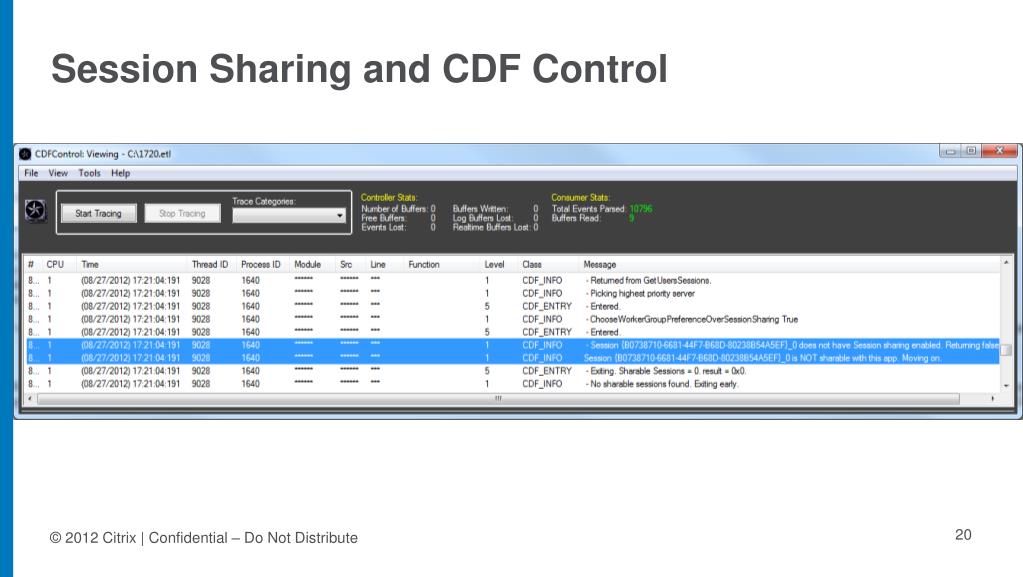The image size is (1023, 577).
Task: Click the # column header
Action: coord(31,264)
